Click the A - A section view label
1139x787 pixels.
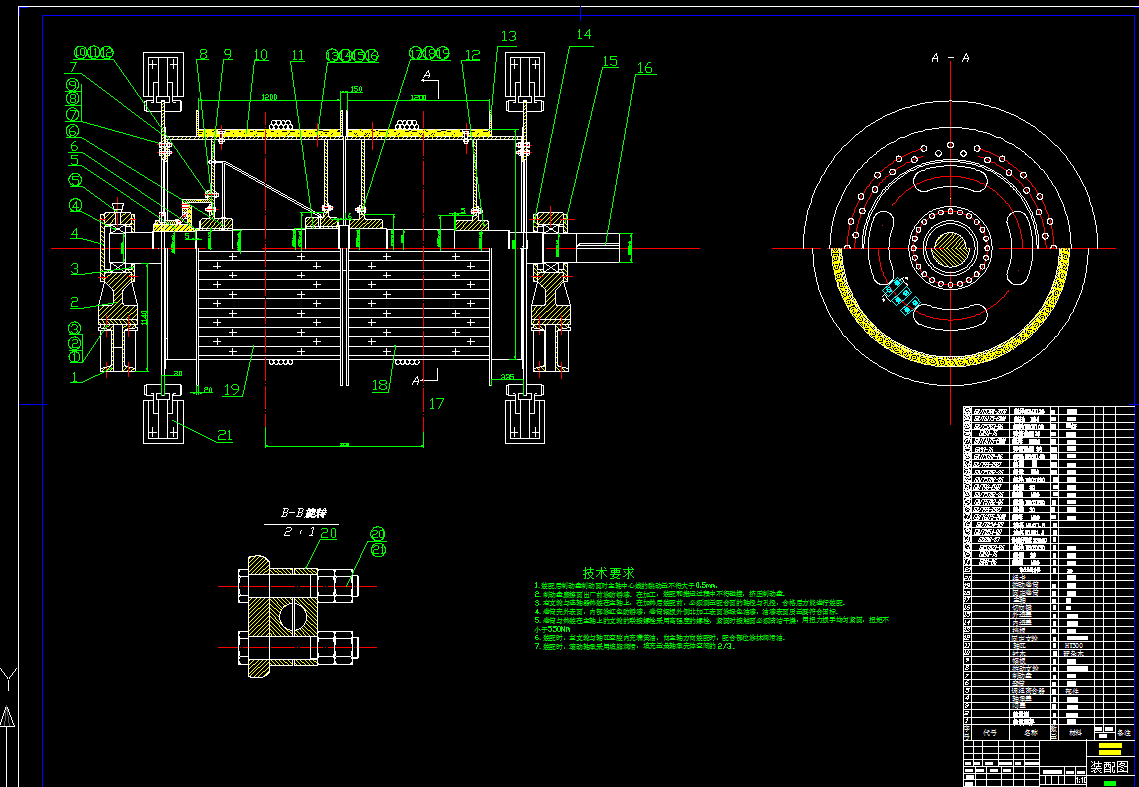[x=950, y=58]
